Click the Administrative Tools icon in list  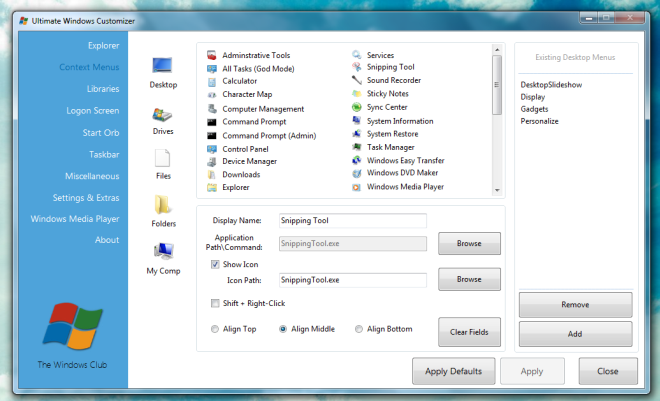[x=212, y=55]
